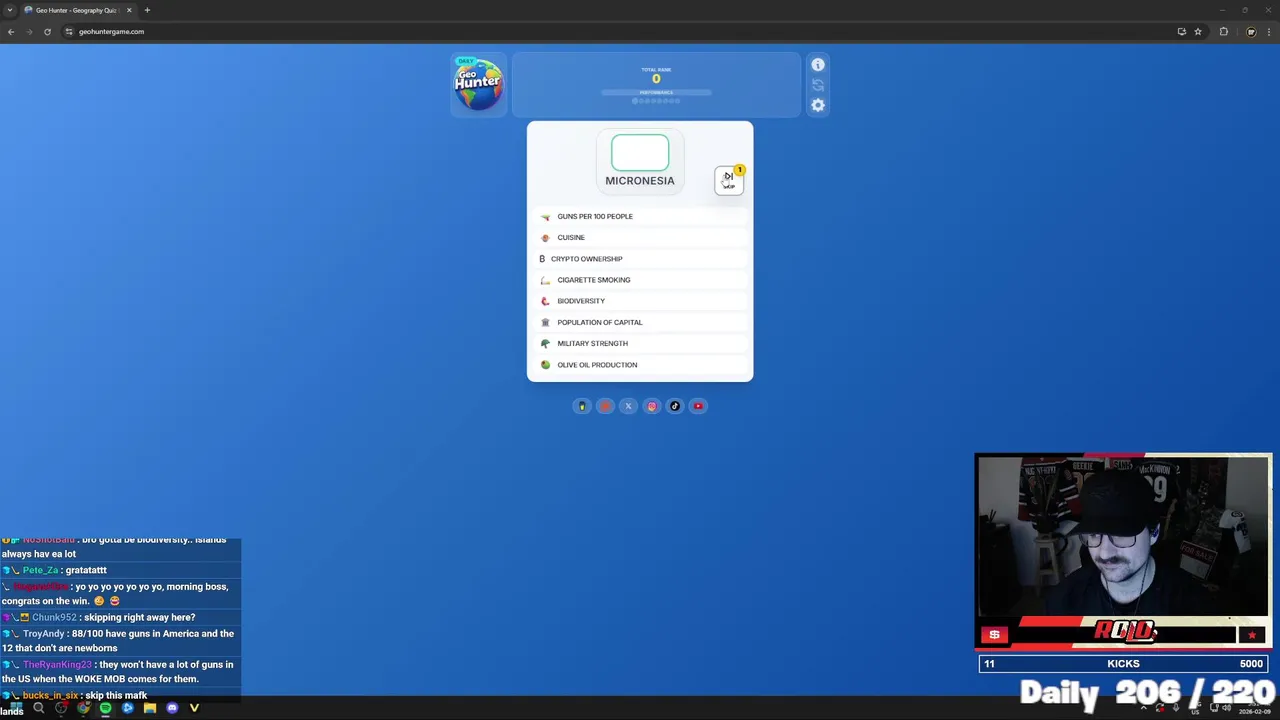Click the Kicks goal bar
Screen dimensions: 1280x720
1123,663
